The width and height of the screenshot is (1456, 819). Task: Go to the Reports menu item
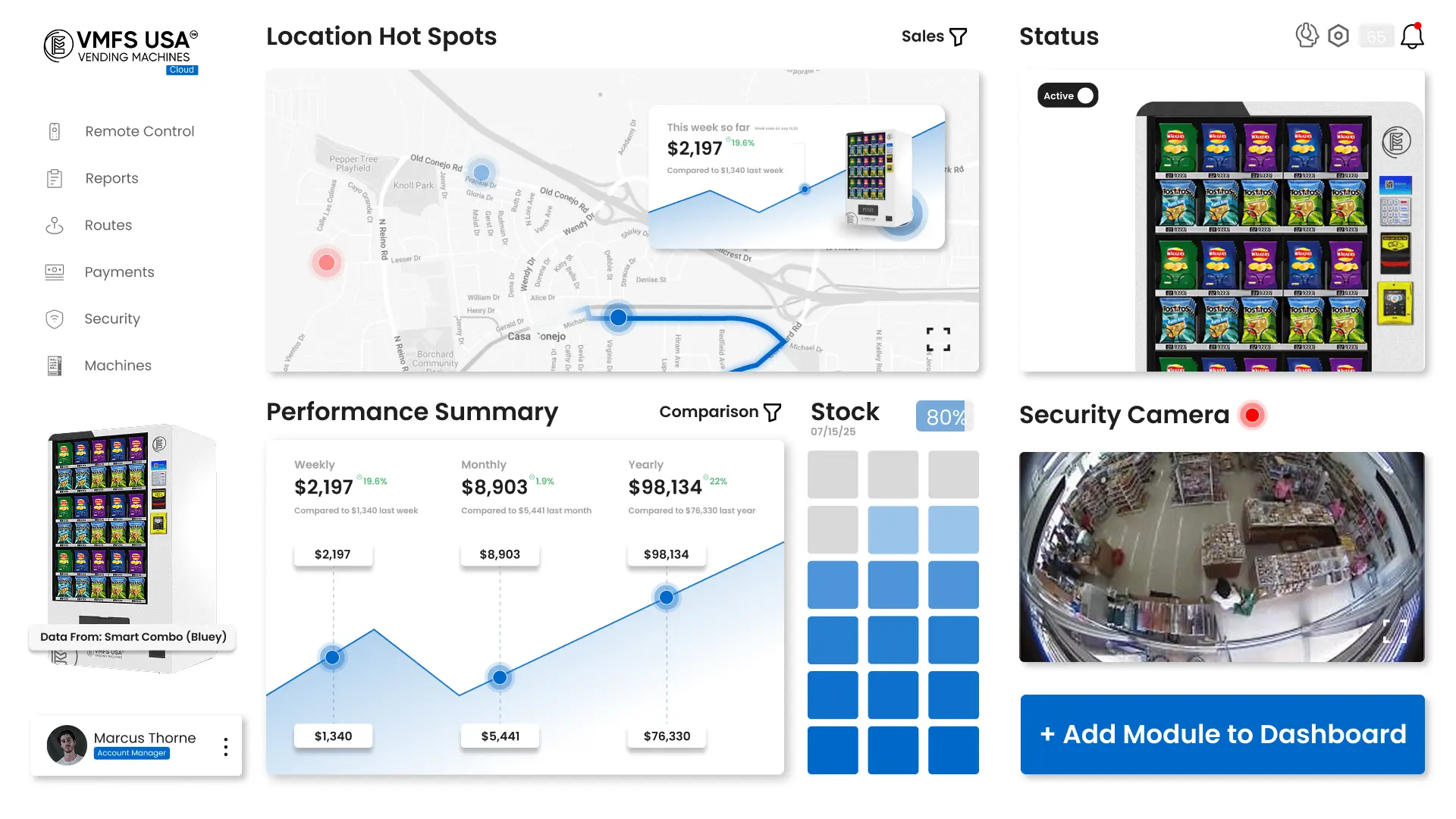[x=111, y=178]
